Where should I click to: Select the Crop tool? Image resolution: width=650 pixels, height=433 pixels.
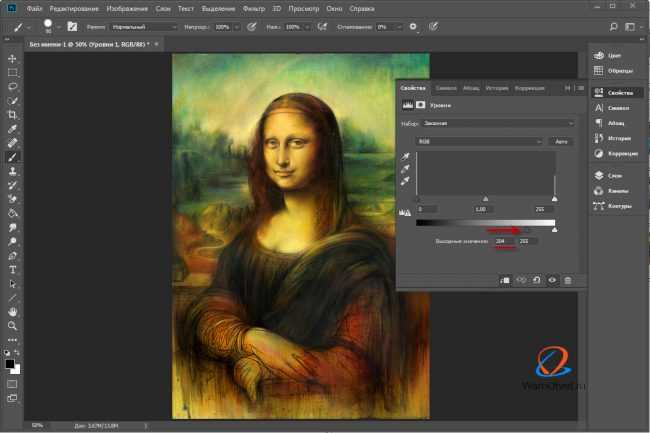tap(12, 115)
